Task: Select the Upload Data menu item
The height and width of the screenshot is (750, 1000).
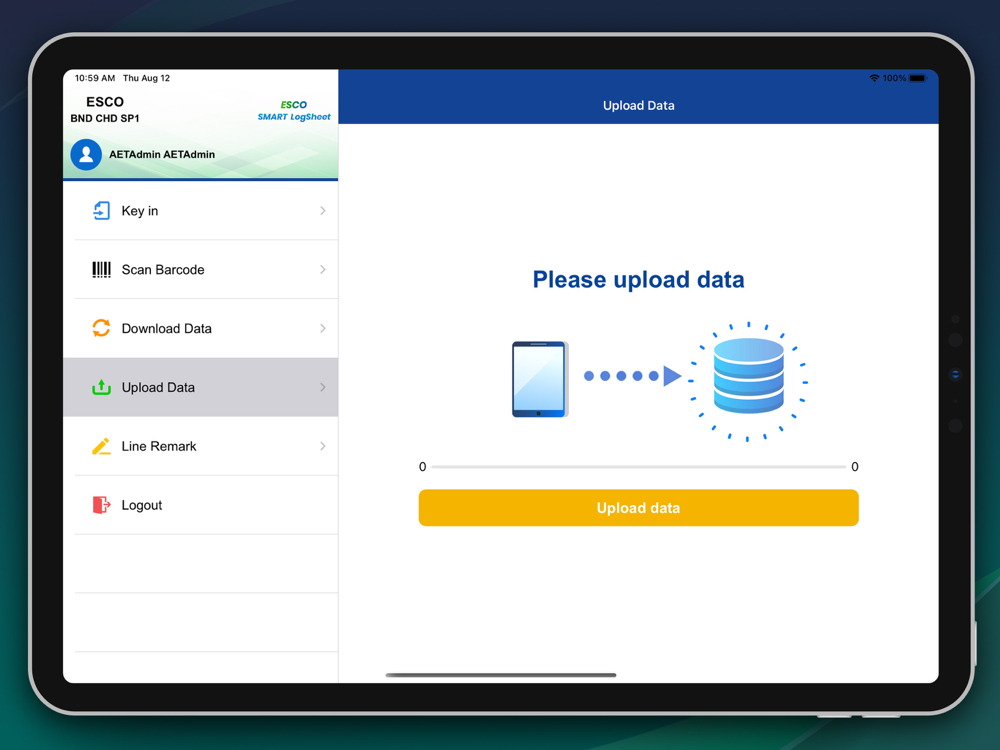Action: [200, 387]
